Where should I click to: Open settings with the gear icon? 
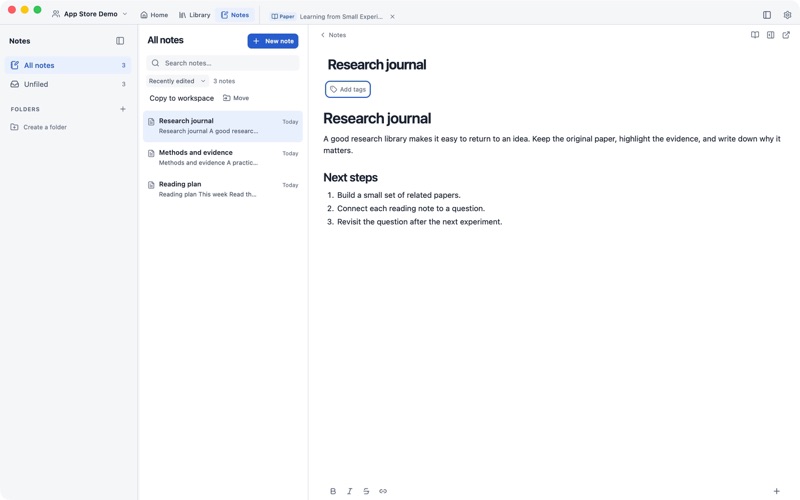point(787,15)
